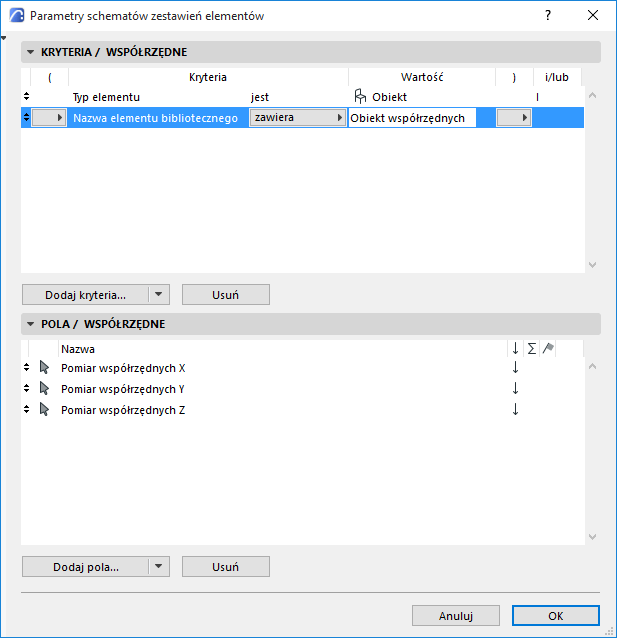617x638 pixels.
Task: Collapse the POLA / WSPÓŁRZĘDNE panel
Action: click(x=30, y=324)
